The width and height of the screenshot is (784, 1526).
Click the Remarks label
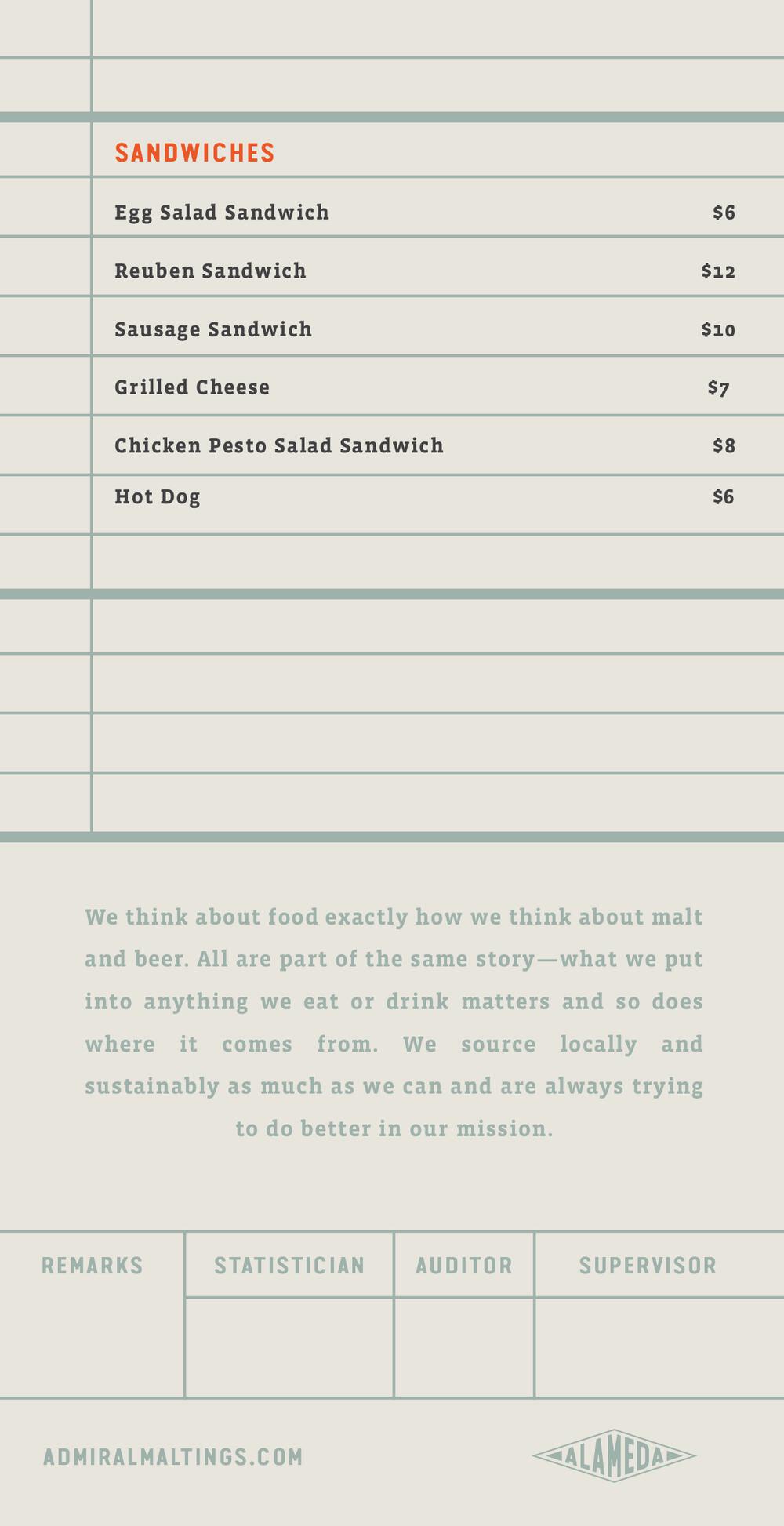(93, 1266)
